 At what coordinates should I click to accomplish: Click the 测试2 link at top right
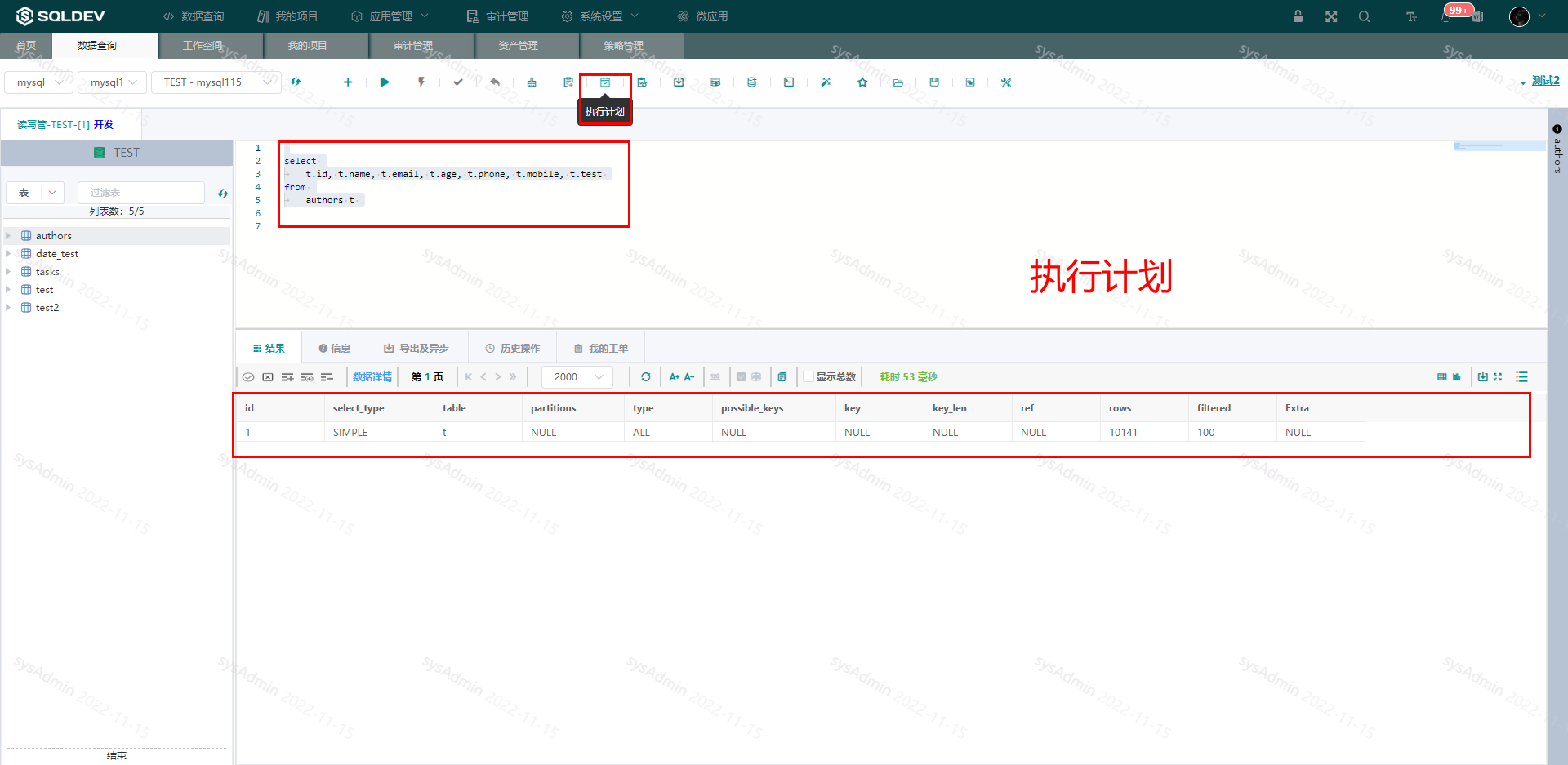click(1545, 81)
